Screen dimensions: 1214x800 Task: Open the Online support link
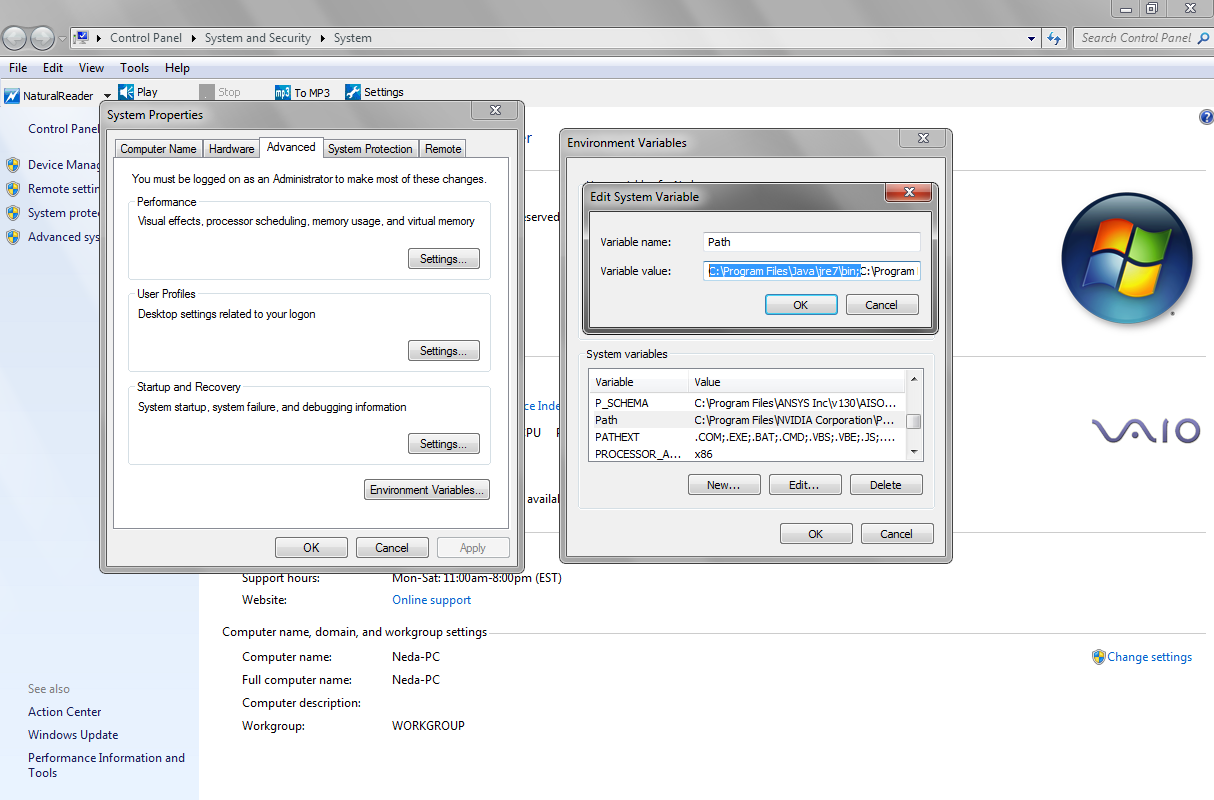point(431,600)
